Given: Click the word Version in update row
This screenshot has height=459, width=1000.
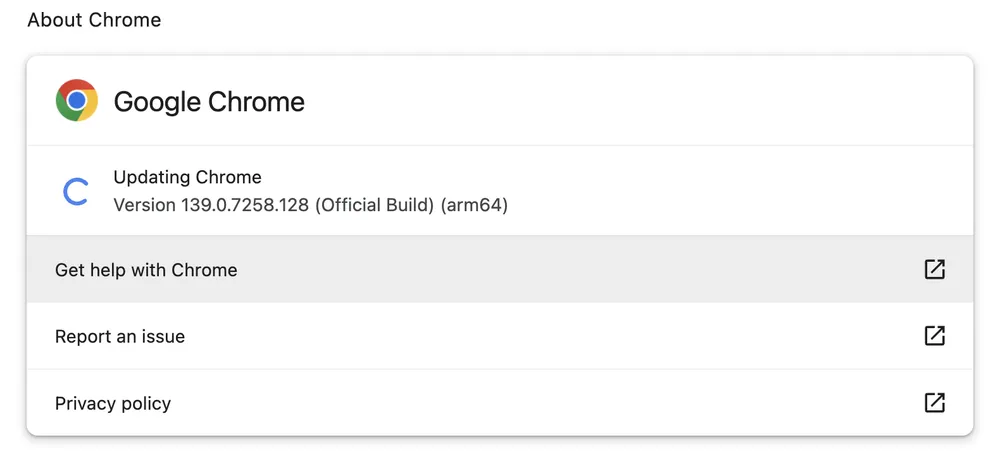Looking at the screenshot, I should coord(145,205).
